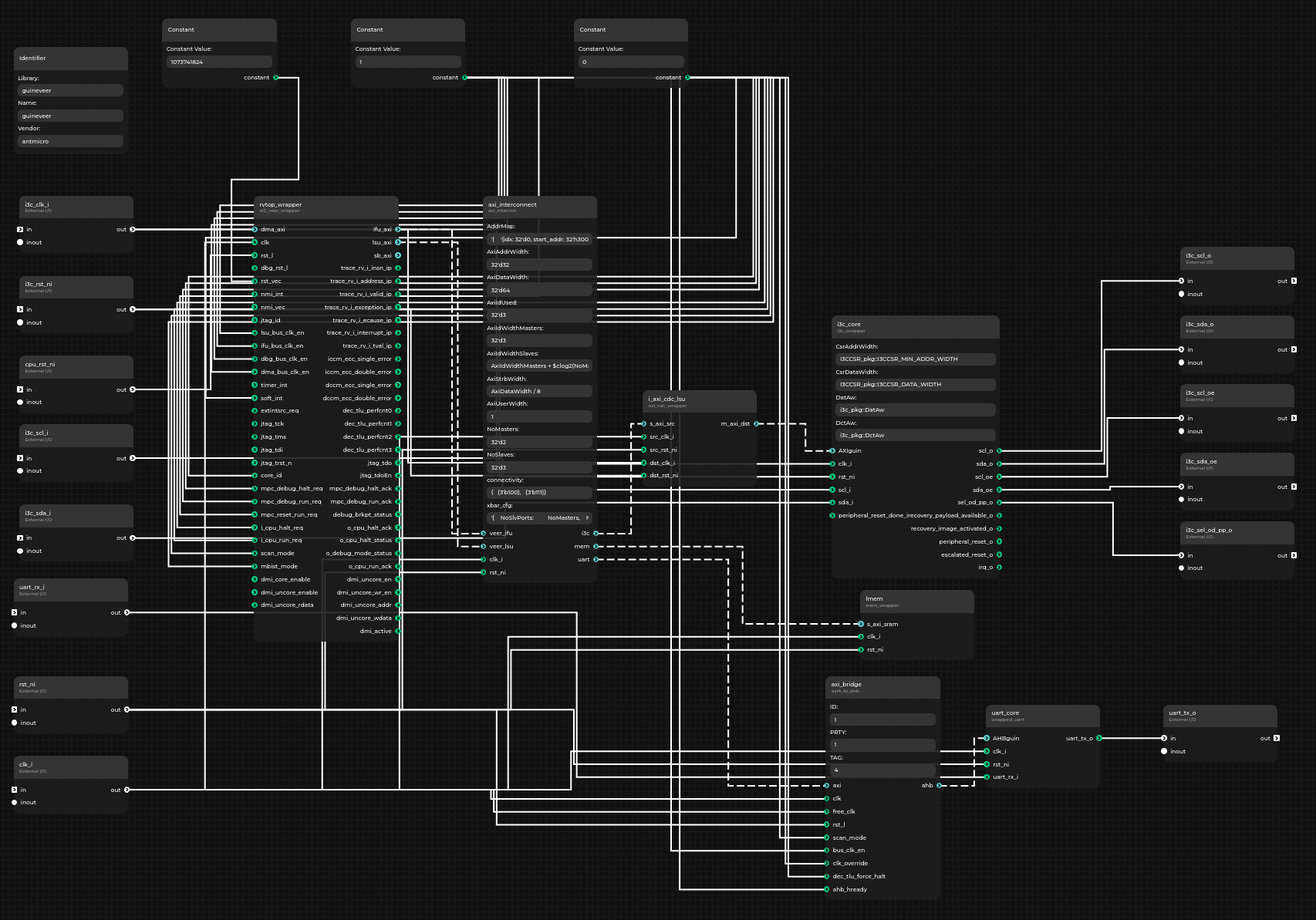
Task: Click the Constant Value field showing 0
Action: pyautogui.click(x=630, y=62)
